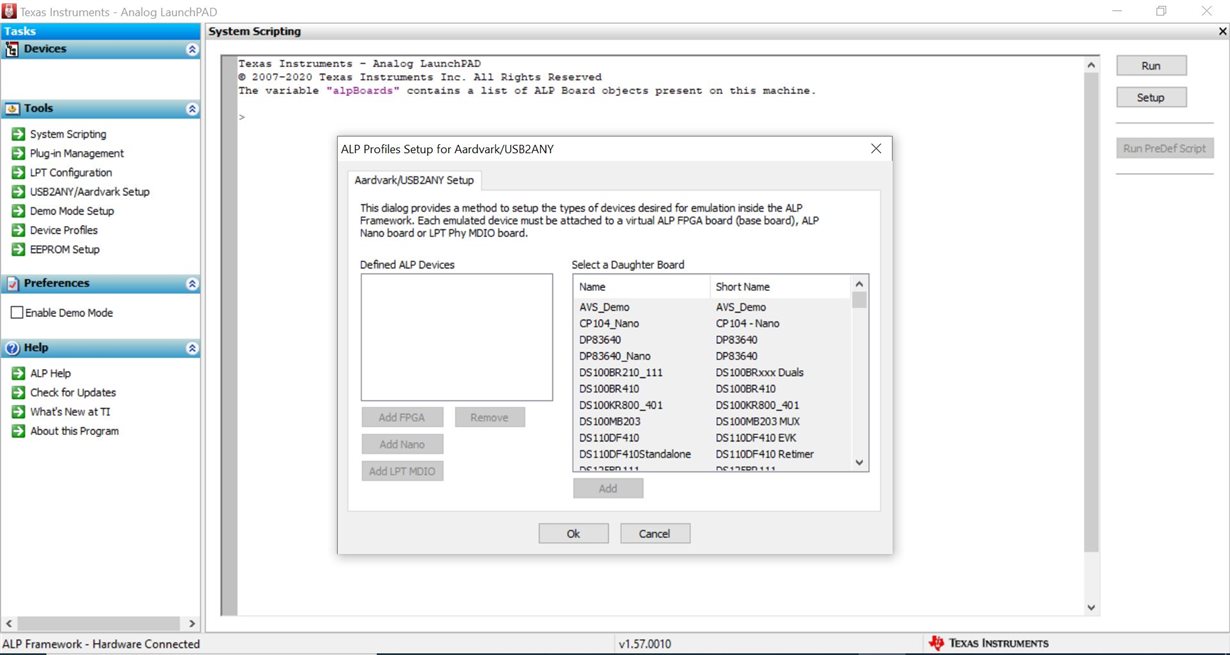Click the Add LPT MDIO button
This screenshot has height=655, width=1230.
[x=402, y=471]
